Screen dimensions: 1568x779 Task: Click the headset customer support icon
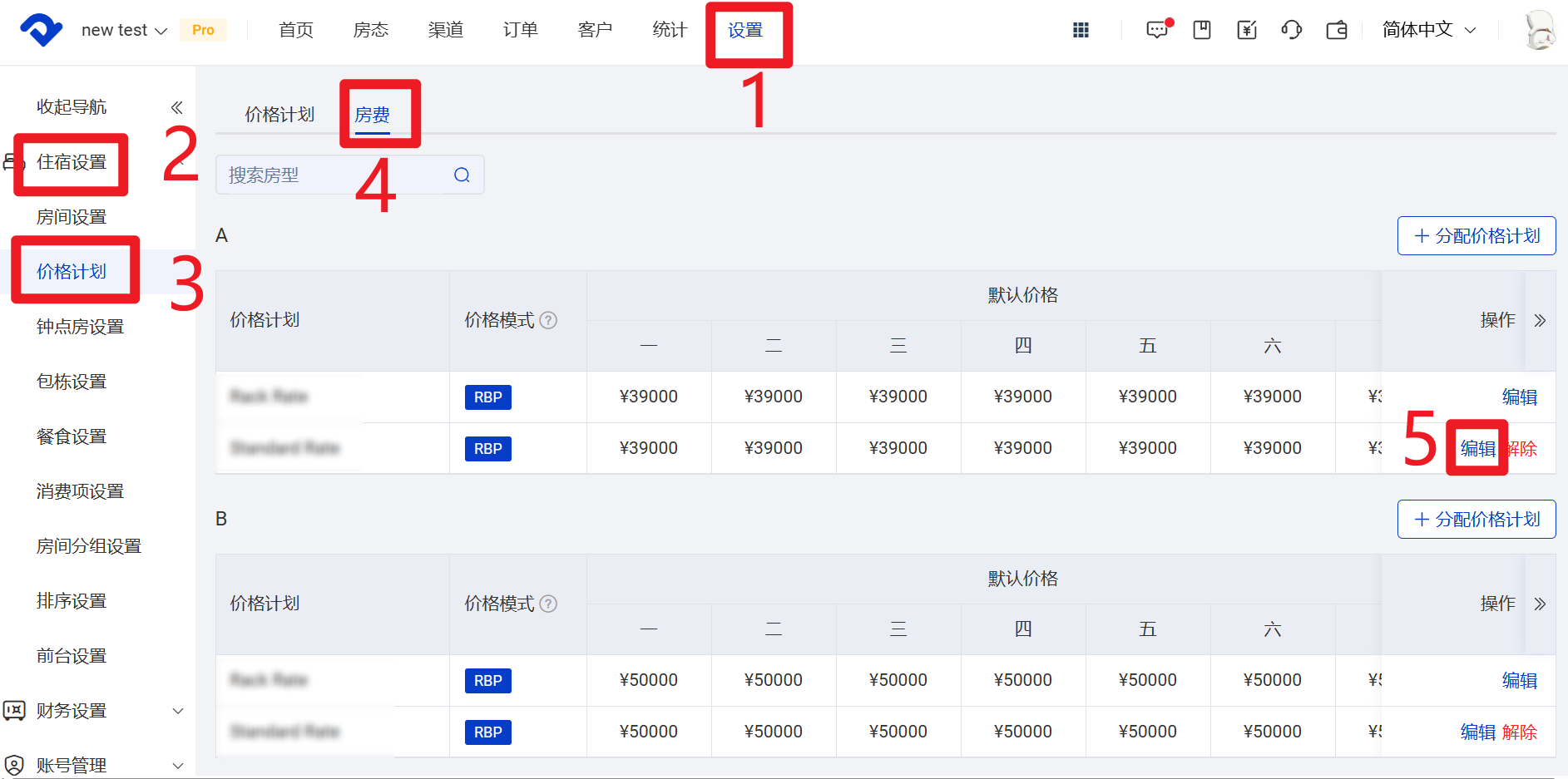point(1292,30)
